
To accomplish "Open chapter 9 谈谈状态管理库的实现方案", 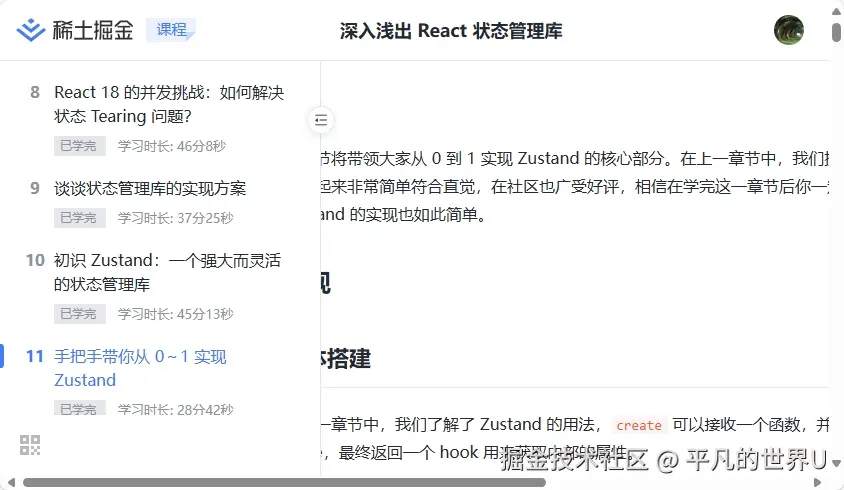I will click(x=150, y=188).
